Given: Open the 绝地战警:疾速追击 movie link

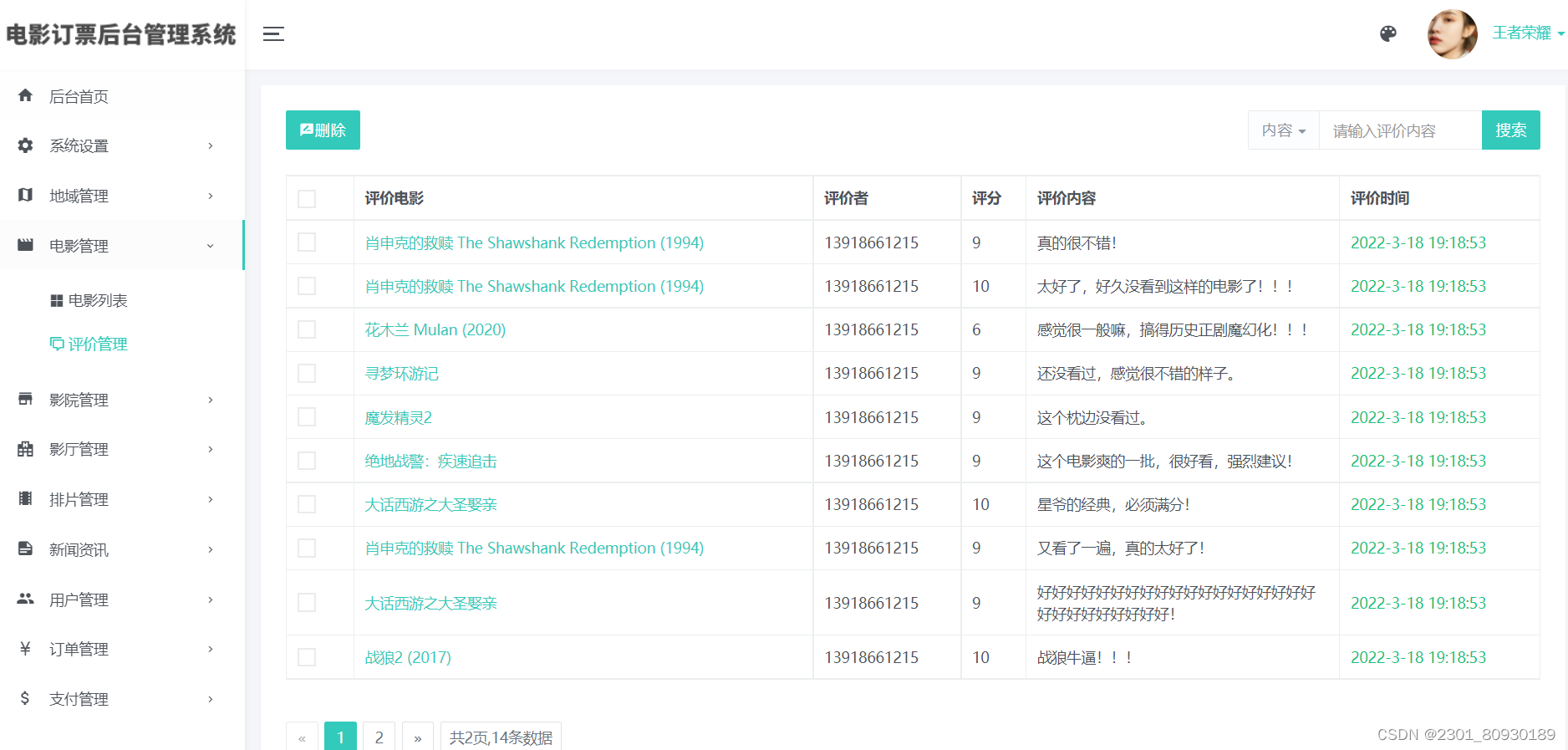Looking at the screenshot, I should click(430, 462).
